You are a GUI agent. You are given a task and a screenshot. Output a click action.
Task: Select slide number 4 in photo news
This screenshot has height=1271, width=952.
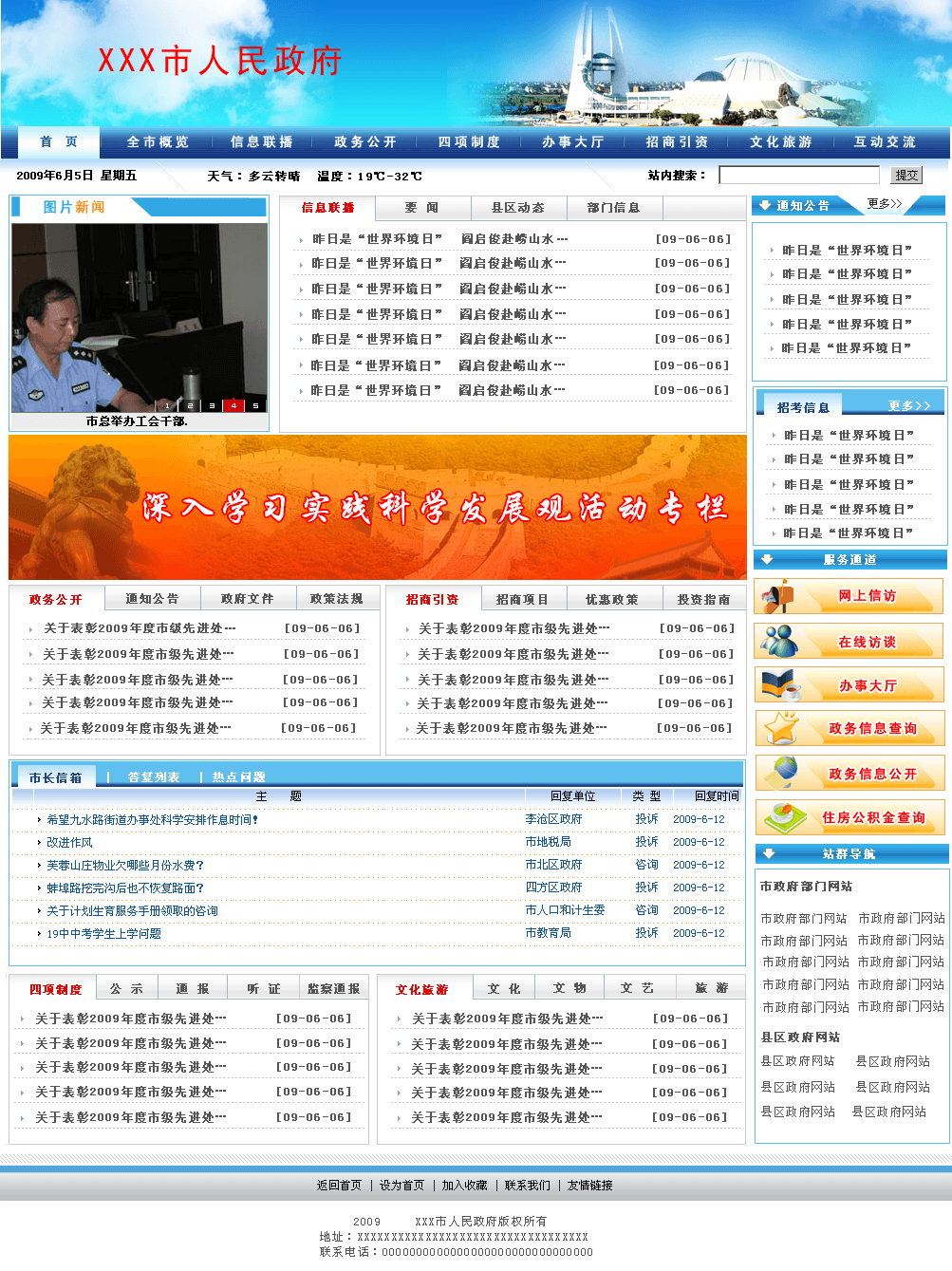coord(233,405)
